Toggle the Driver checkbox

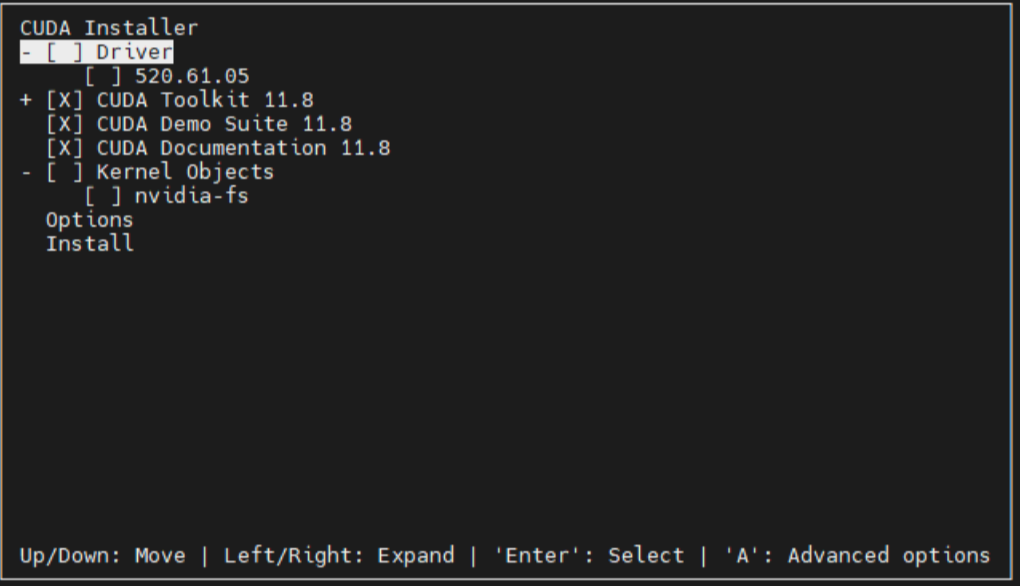click(64, 52)
